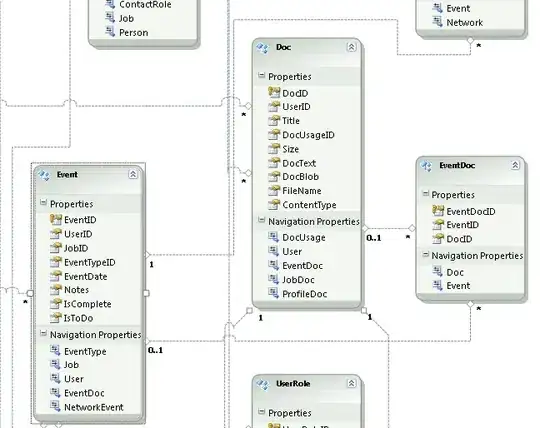Click the Event entity type icon
The width and height of the screenshot is (540, 428).
pos(44,175)
